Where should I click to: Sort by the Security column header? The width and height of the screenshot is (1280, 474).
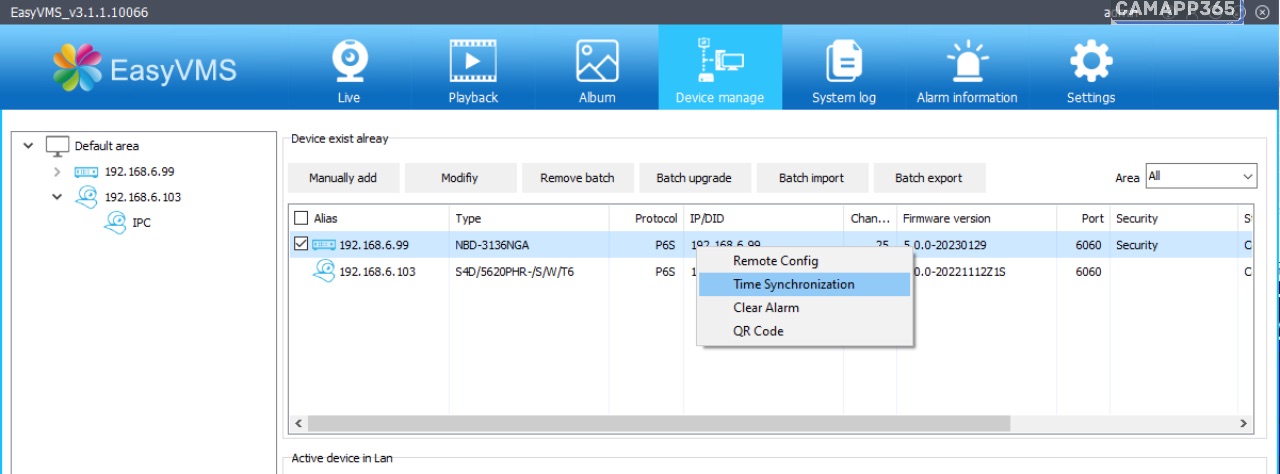(x=1137, y=218)
